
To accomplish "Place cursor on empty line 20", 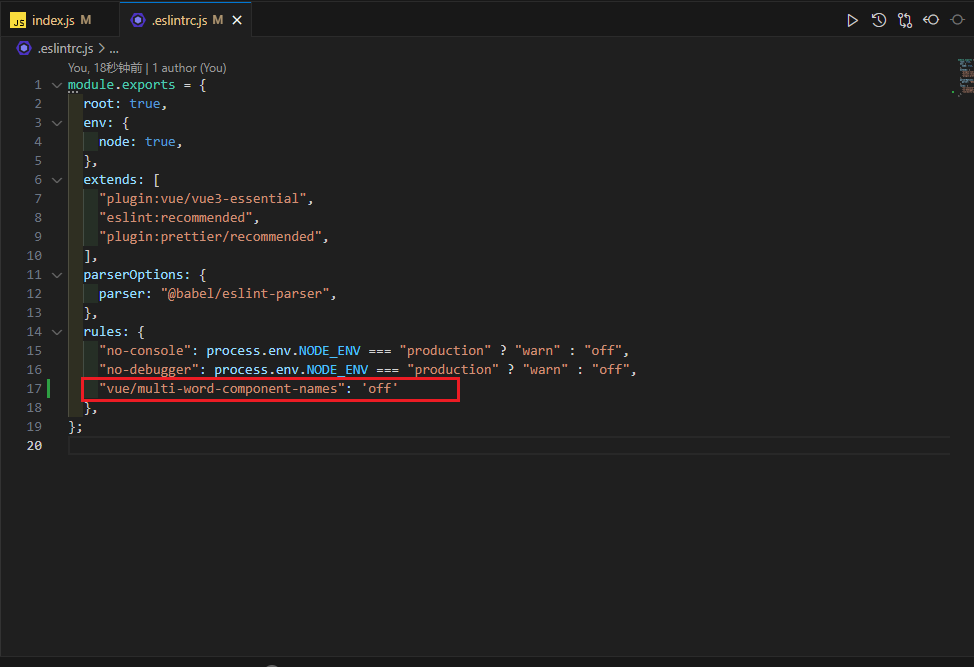I will [509, 445].
